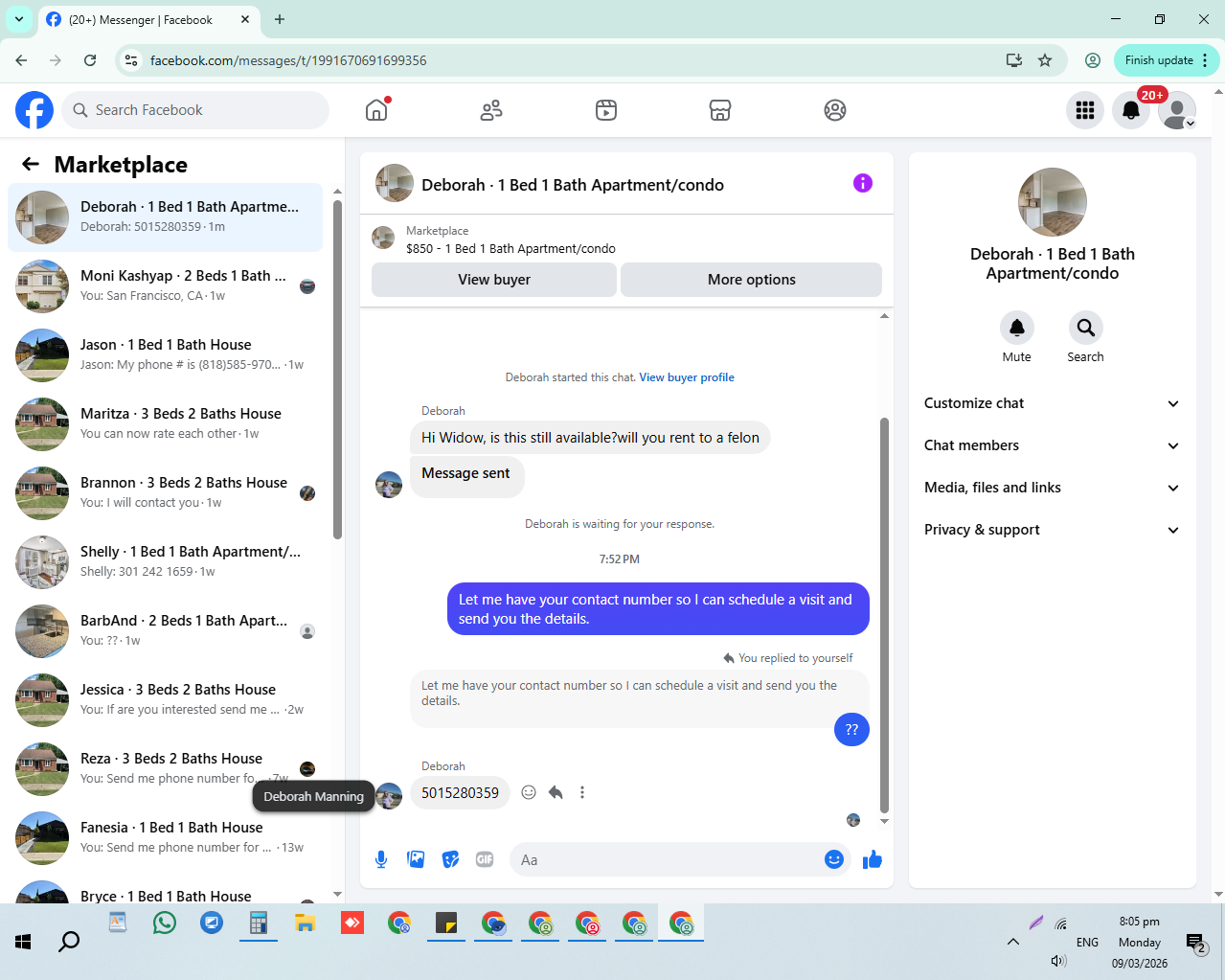Open Fanesia 1 Bed 1 Bath House chat

[166, 838]
